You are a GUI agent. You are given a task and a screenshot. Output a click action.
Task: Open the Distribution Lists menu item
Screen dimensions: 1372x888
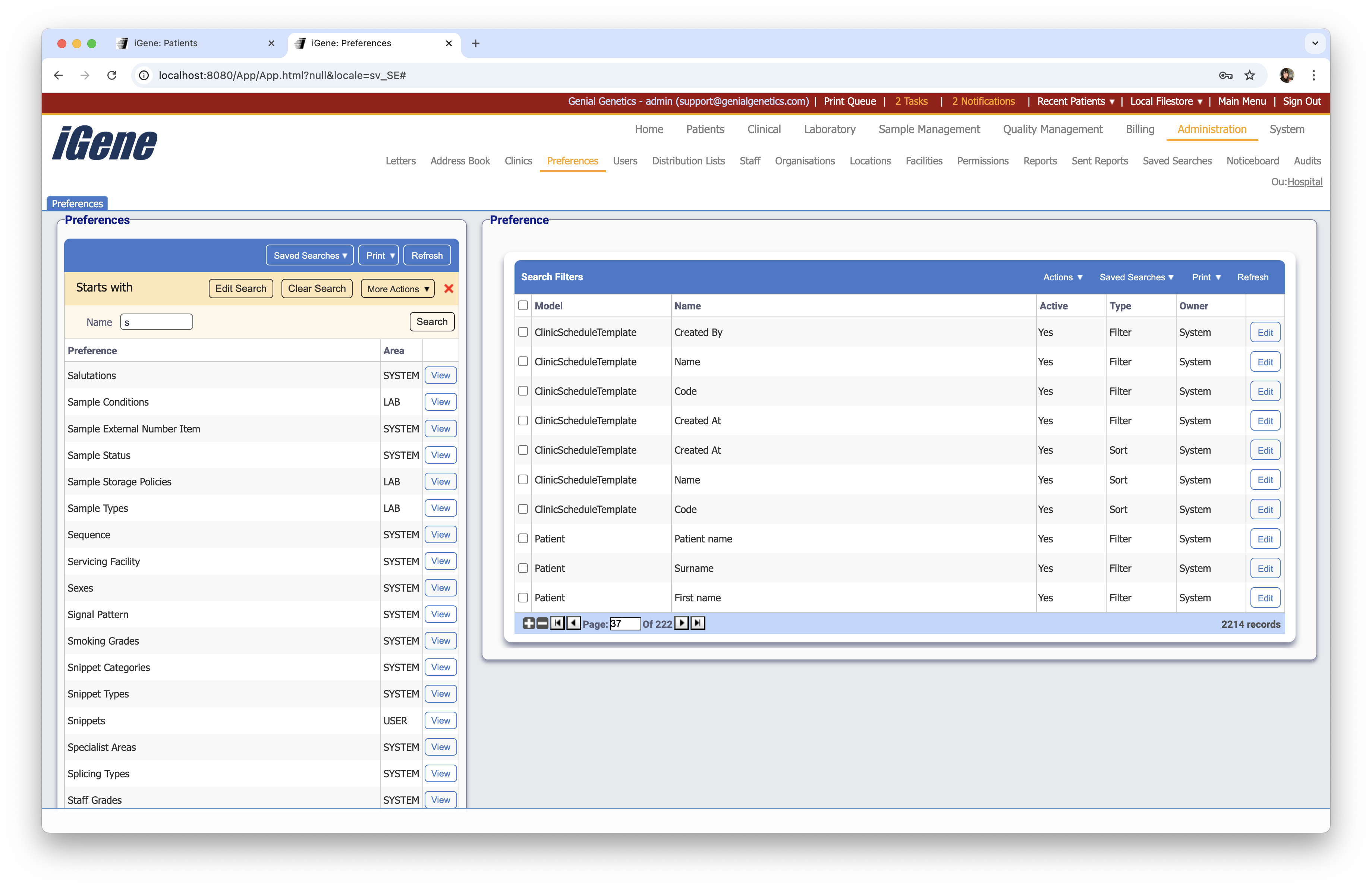click(x=688, y=161)
